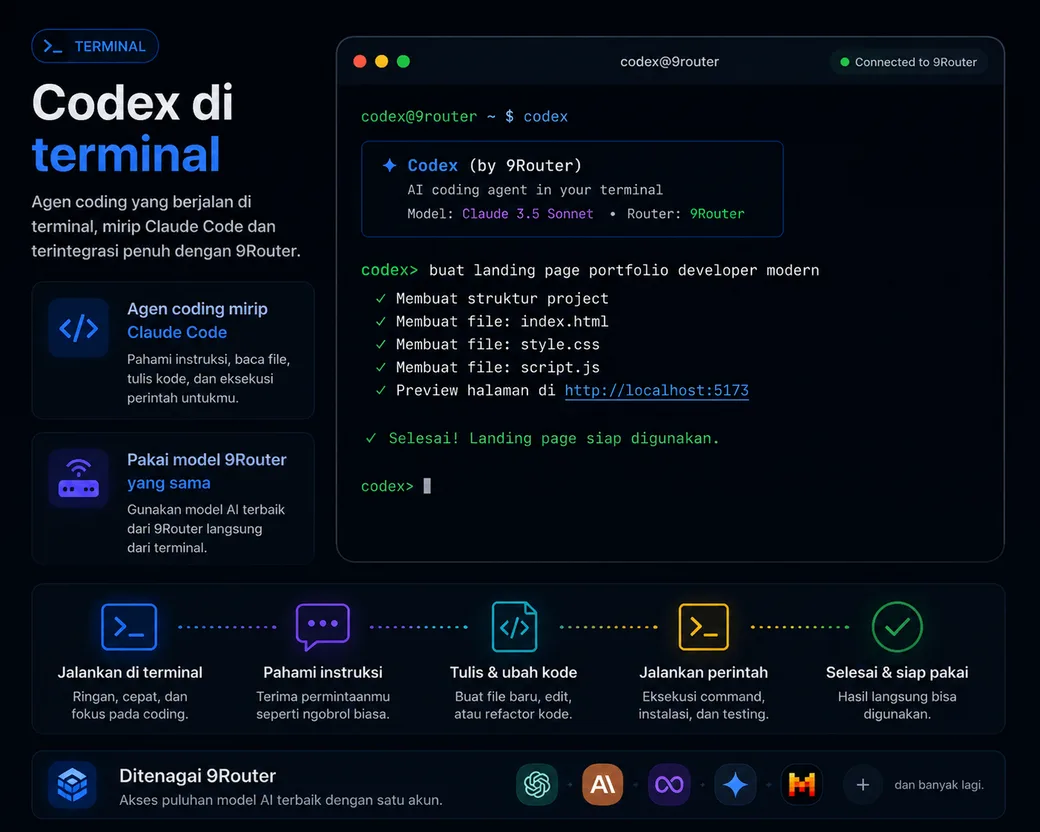Click the Anthropic logo icon
The image size is (1040, 832).
[x=602, y=785]
